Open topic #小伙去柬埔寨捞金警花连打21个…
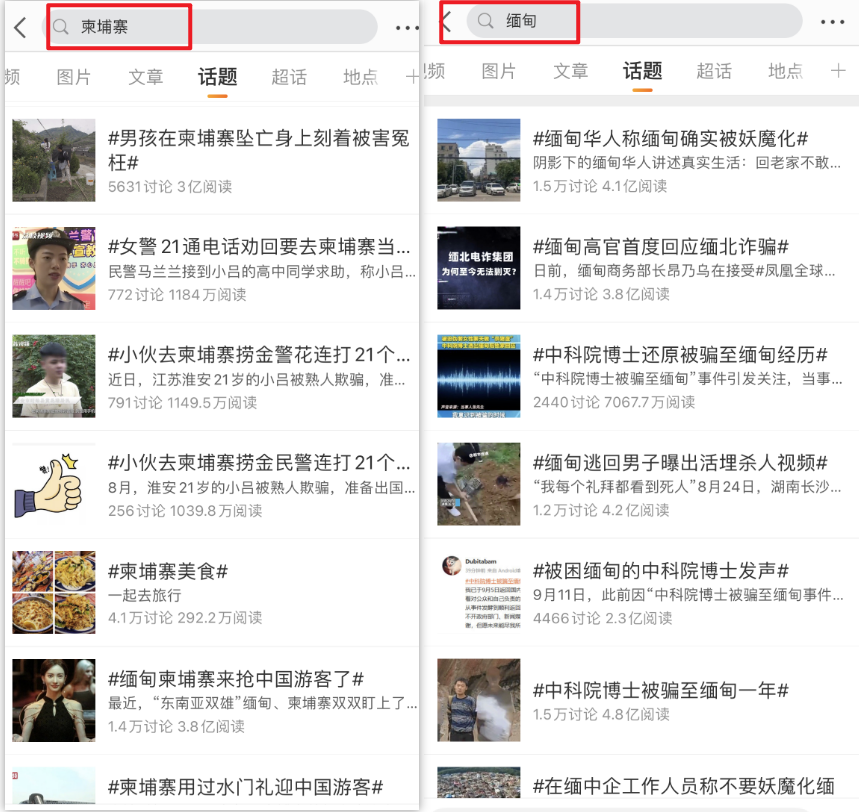 [x=259, y=355]
